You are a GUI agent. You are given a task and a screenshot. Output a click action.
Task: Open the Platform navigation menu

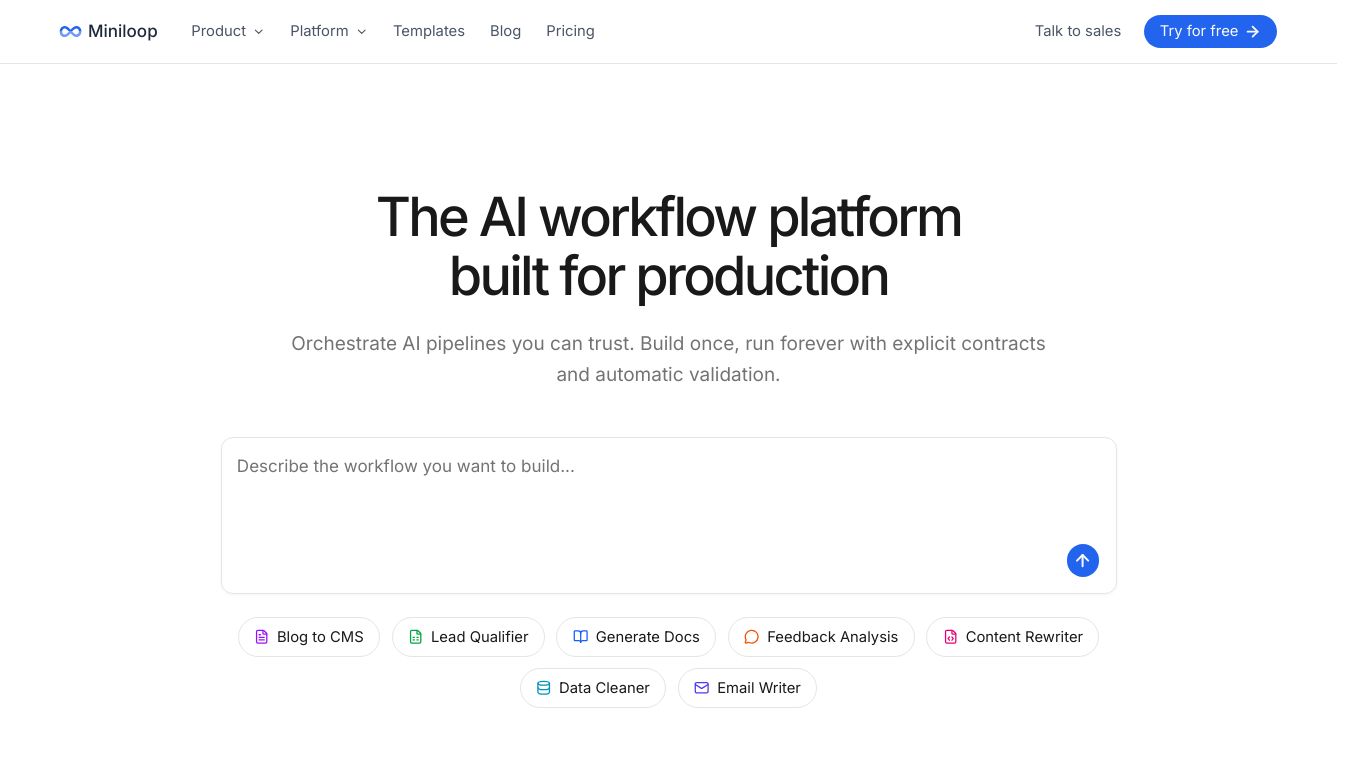(x=328, y=31)
